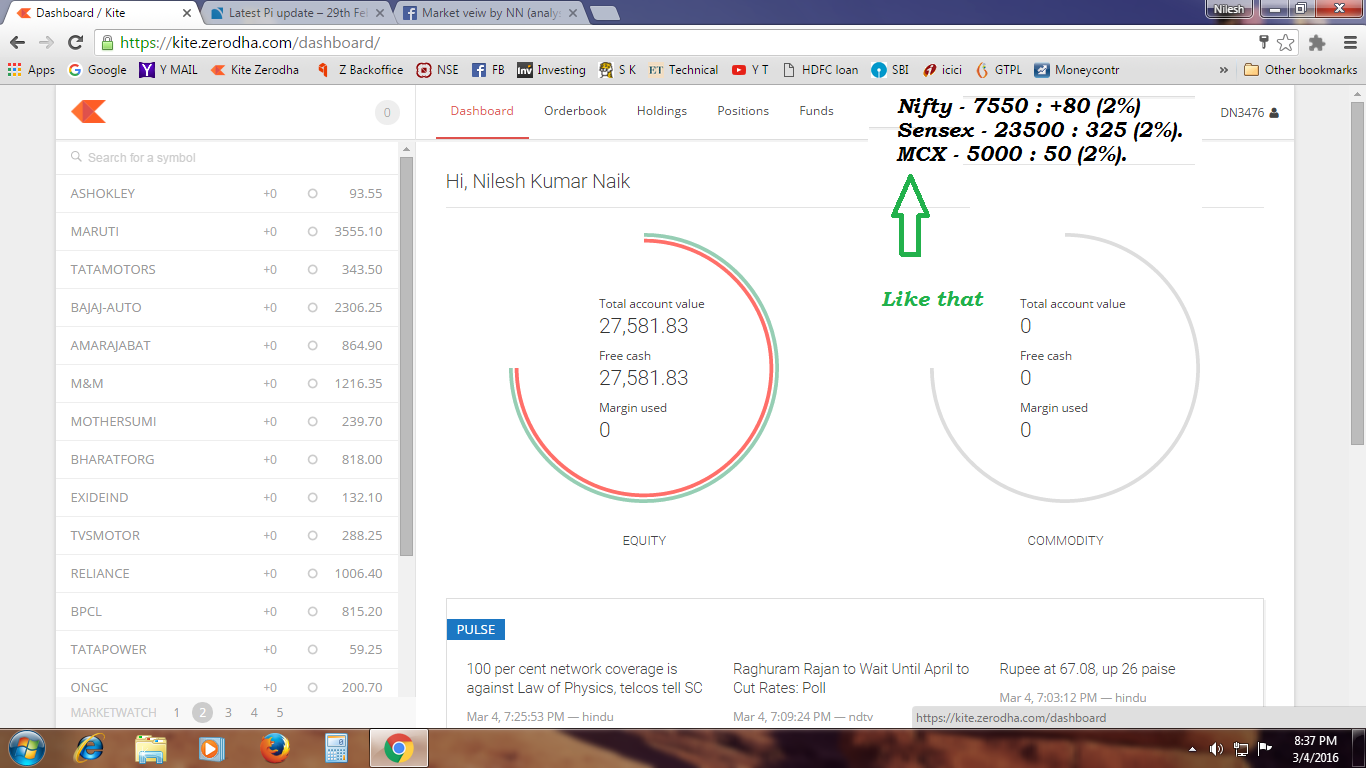Launch Internet Explorer from the taskbar
1366x768 pixels.
(90, 748)
